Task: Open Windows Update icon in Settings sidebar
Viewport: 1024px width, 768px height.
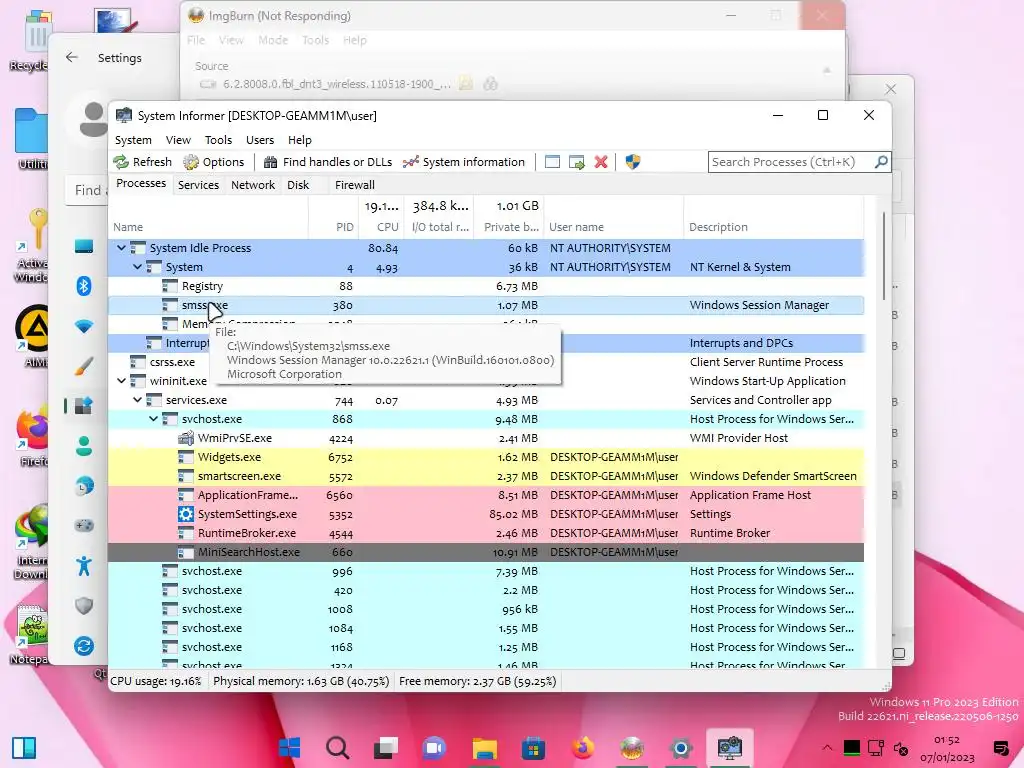Action: click(84, 646)
